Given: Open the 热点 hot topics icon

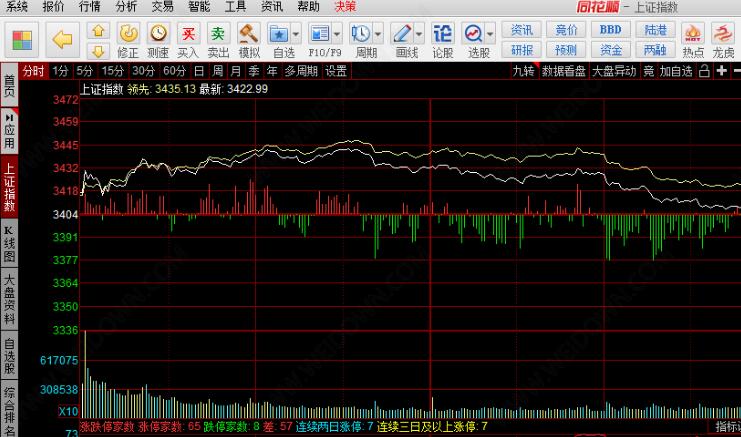Looking at the screenshot, I should [x=693, y=39].
